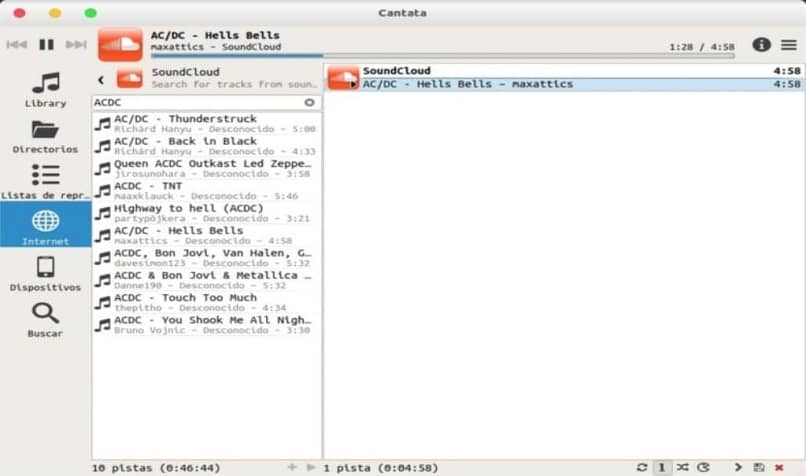Toggle repeat mode

[x=642, y=467]
